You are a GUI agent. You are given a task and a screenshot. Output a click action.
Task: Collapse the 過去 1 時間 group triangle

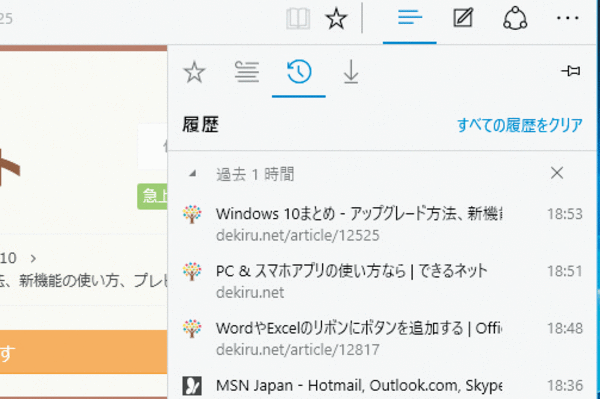(x=192, y=174)
